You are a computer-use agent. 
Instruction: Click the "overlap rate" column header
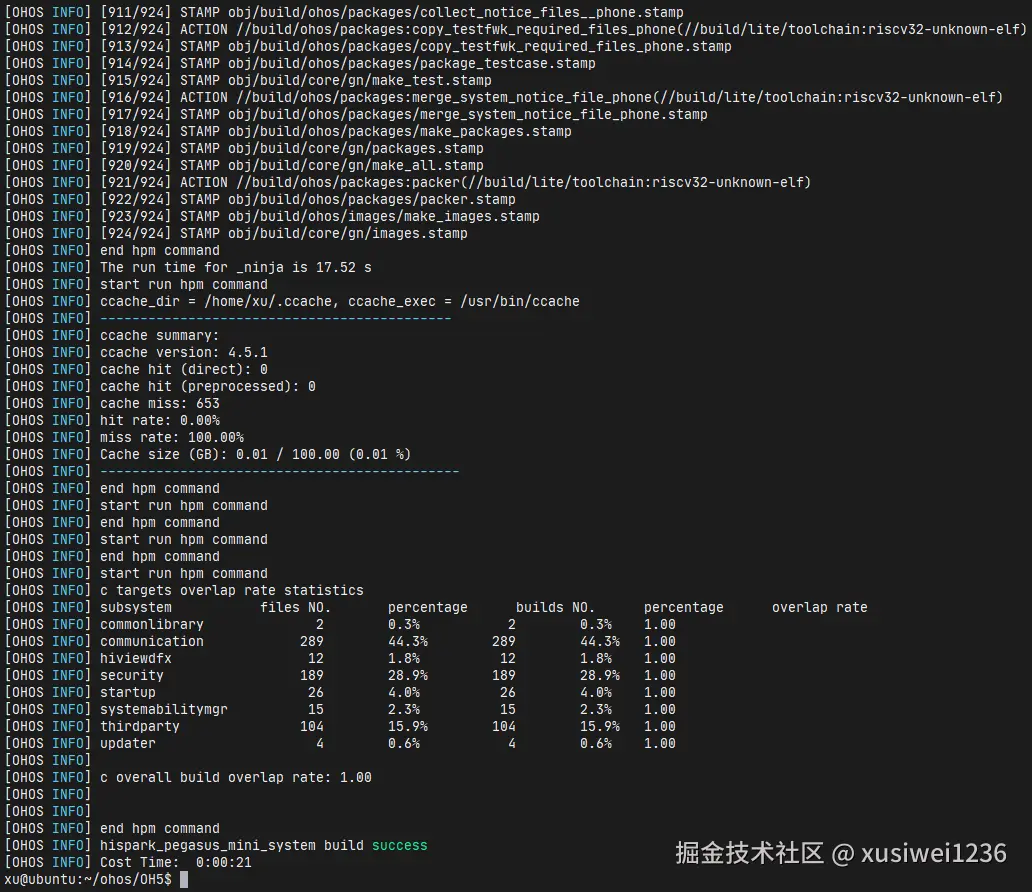click(819, 607)
